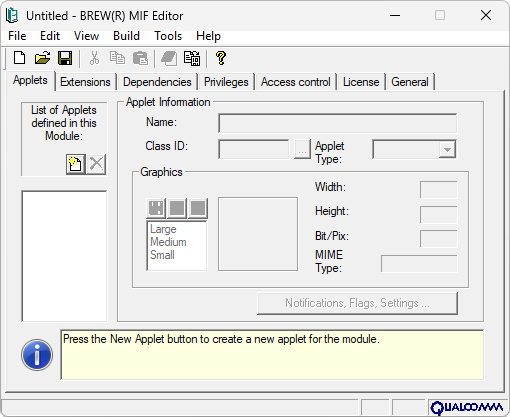Click the Height input field
This screenshot has width=510, height=417.
coord(439,214)
